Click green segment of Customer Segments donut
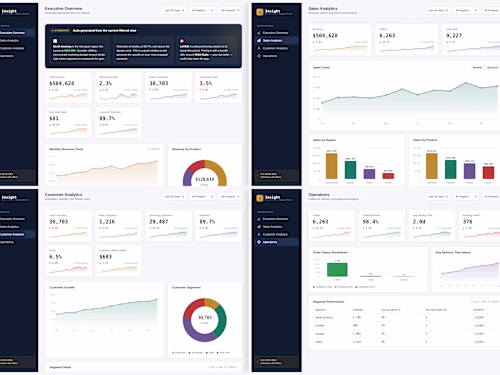500x375 pixels. [222, 321]
